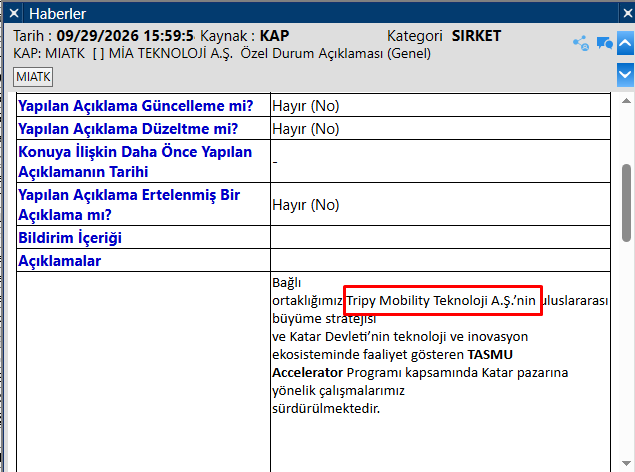Viewport: 635px width, 472px height.
Task: Click 'Hayır (No)' in the Güncelleme row
Action: tap(306, 106)
